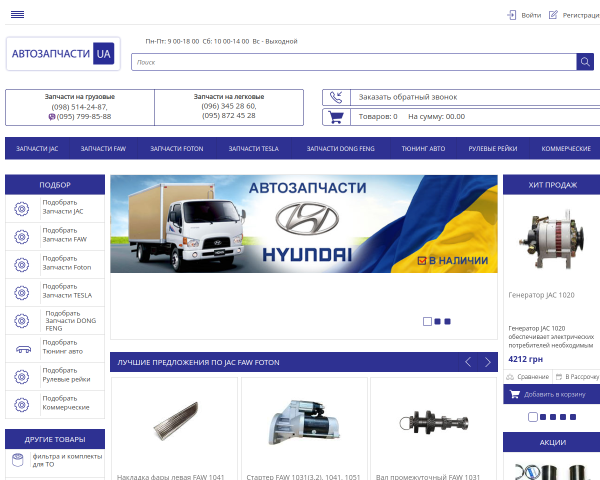
Task: Click the cart icon in Добавить в корзину
Action: click(515, 394)
